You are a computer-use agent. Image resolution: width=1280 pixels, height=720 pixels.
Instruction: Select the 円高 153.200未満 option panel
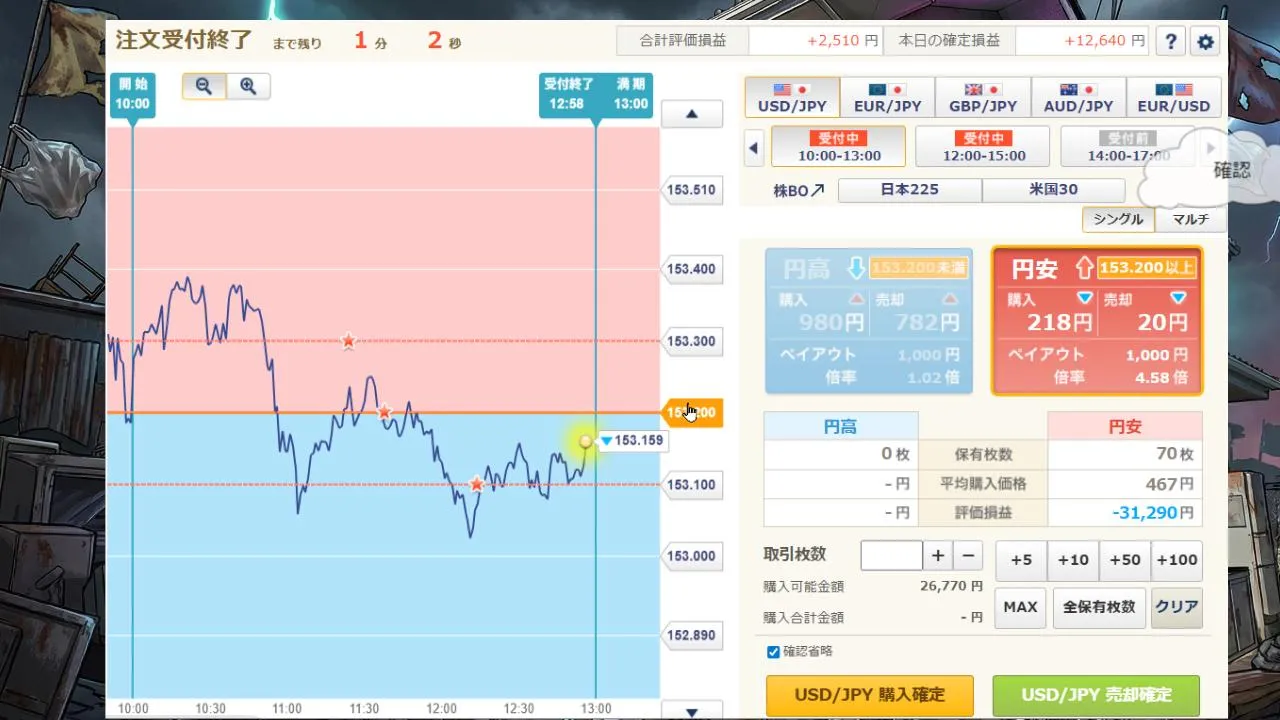[x=868, y=320]
